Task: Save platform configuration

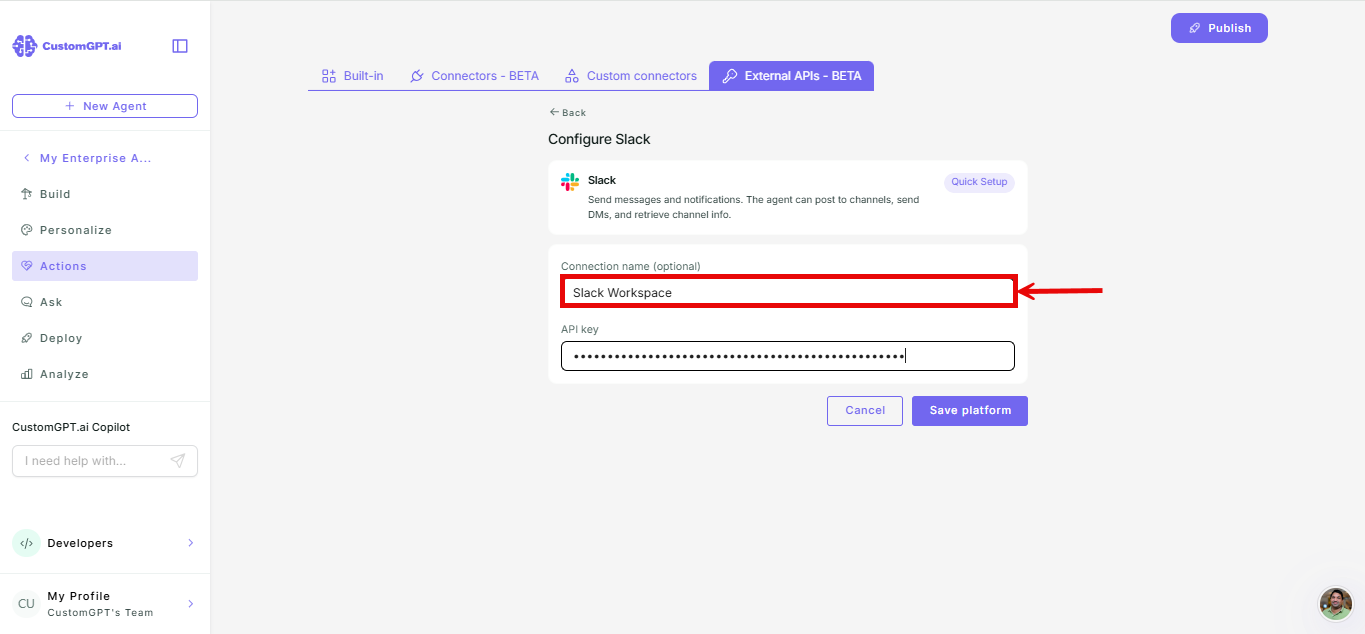Action: [x=970, y=411]
